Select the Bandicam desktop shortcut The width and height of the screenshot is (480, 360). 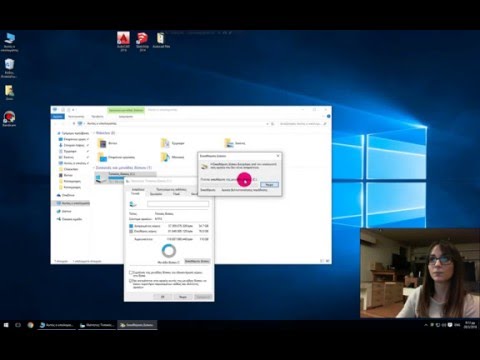click(x=9, y=119)
